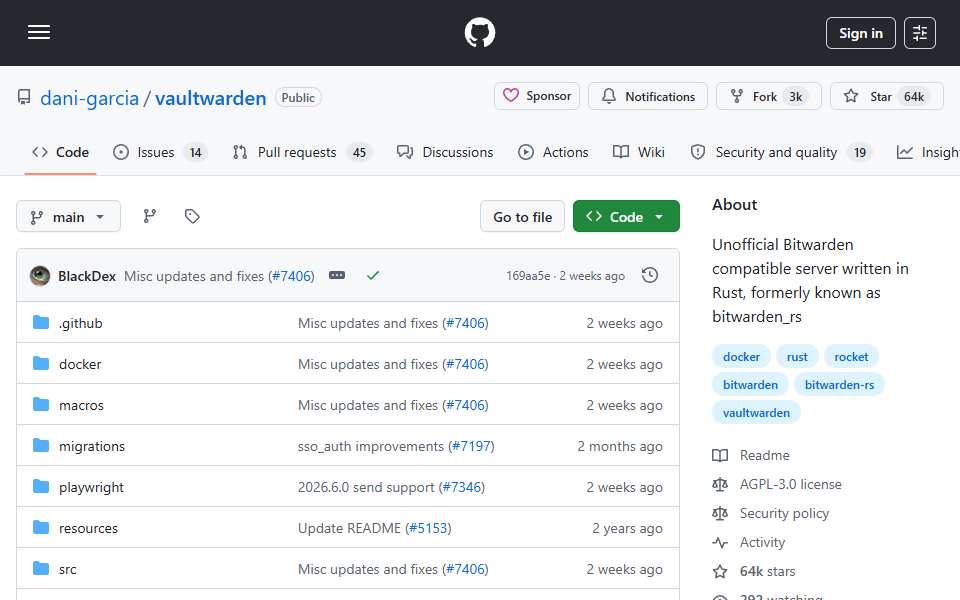The height and width of the screenshot is (600, 960).
Task: Click 'sso_auth improvements' commit message
Action: pyautogui.click(x=370, y=446)
